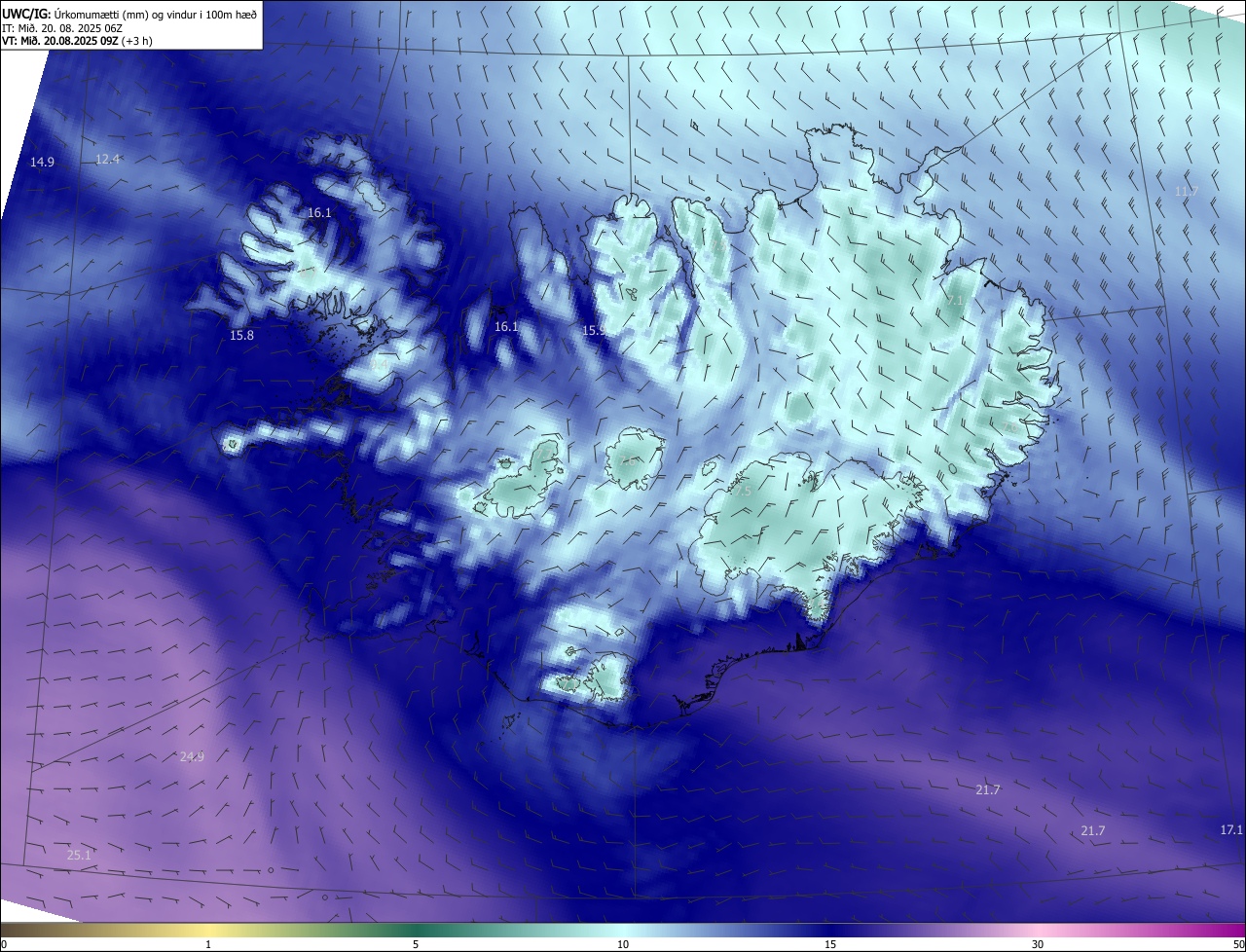Screen dimensions: 1246x952
Task: Click the UWC/IG map title line
Action: (x=129, y=14)
